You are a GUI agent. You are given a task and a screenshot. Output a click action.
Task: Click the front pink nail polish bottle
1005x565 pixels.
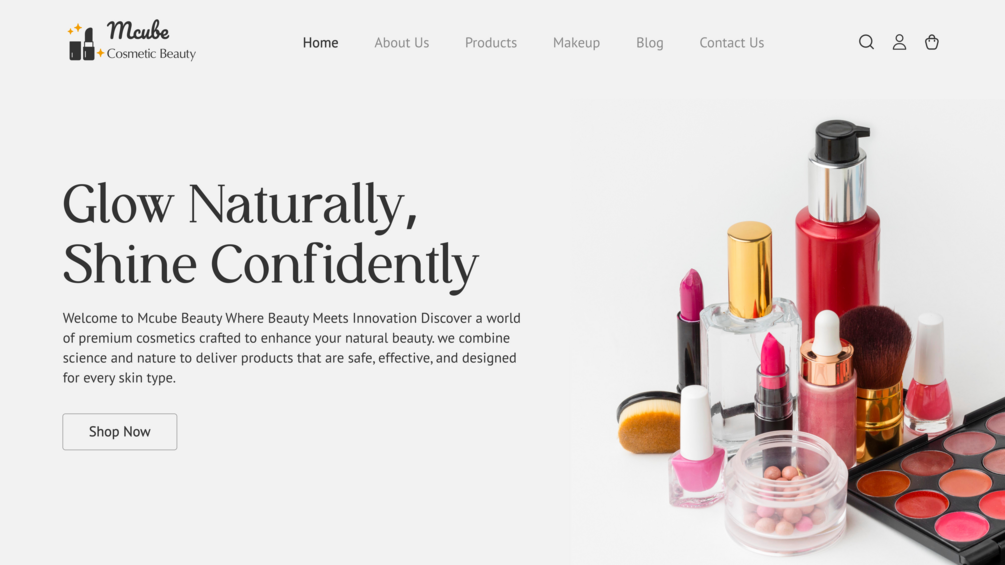click(x=696, y=446)
